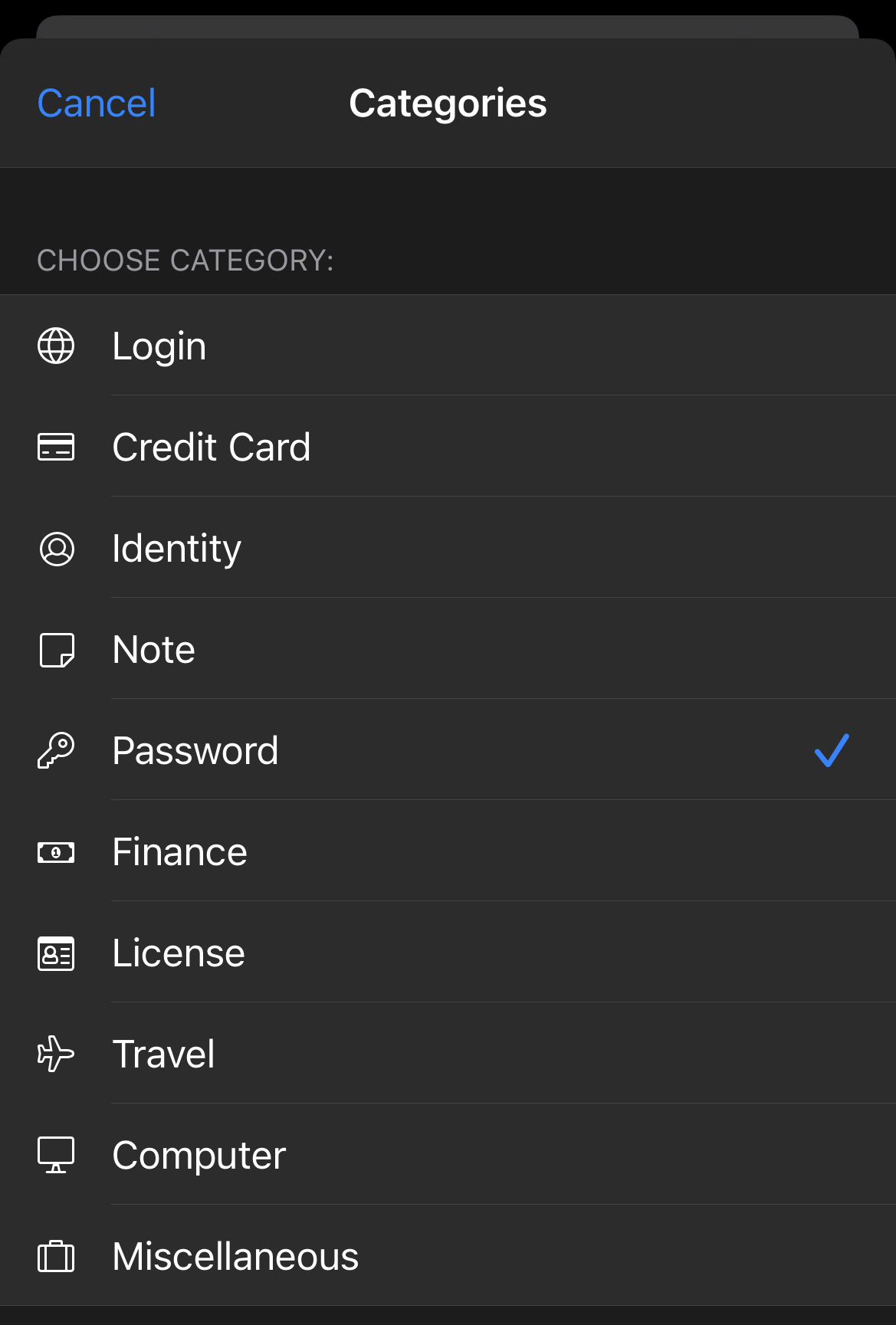Image resolution: width=896 pixels, height=1325 pixels.
Task: Click the Computer monitor icon
Action: pyautogui.click(x=56, y=1155)
